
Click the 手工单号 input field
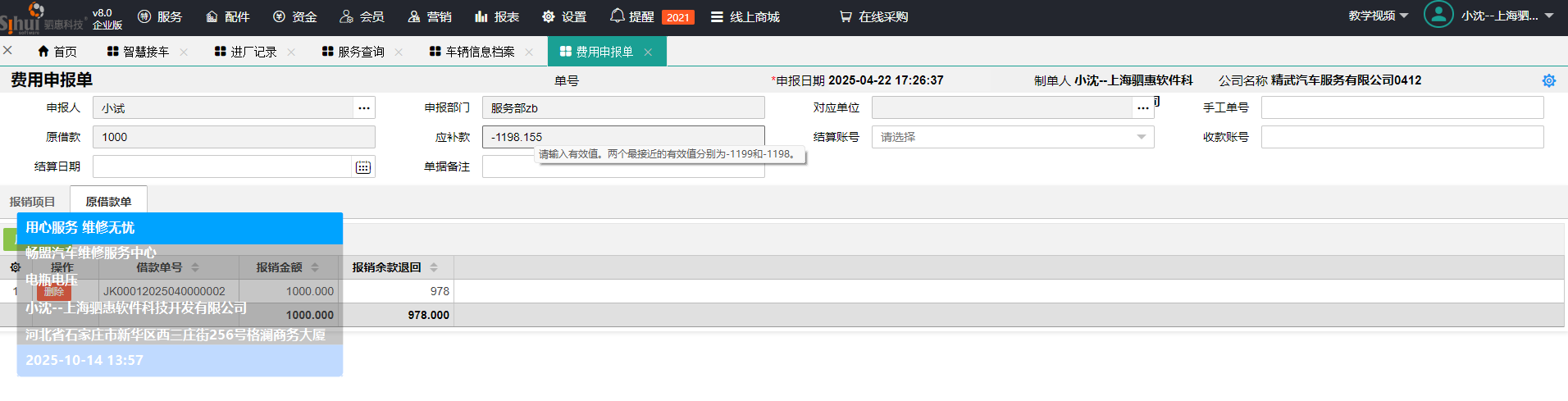pyautogui.click(x=1402, y=107)
